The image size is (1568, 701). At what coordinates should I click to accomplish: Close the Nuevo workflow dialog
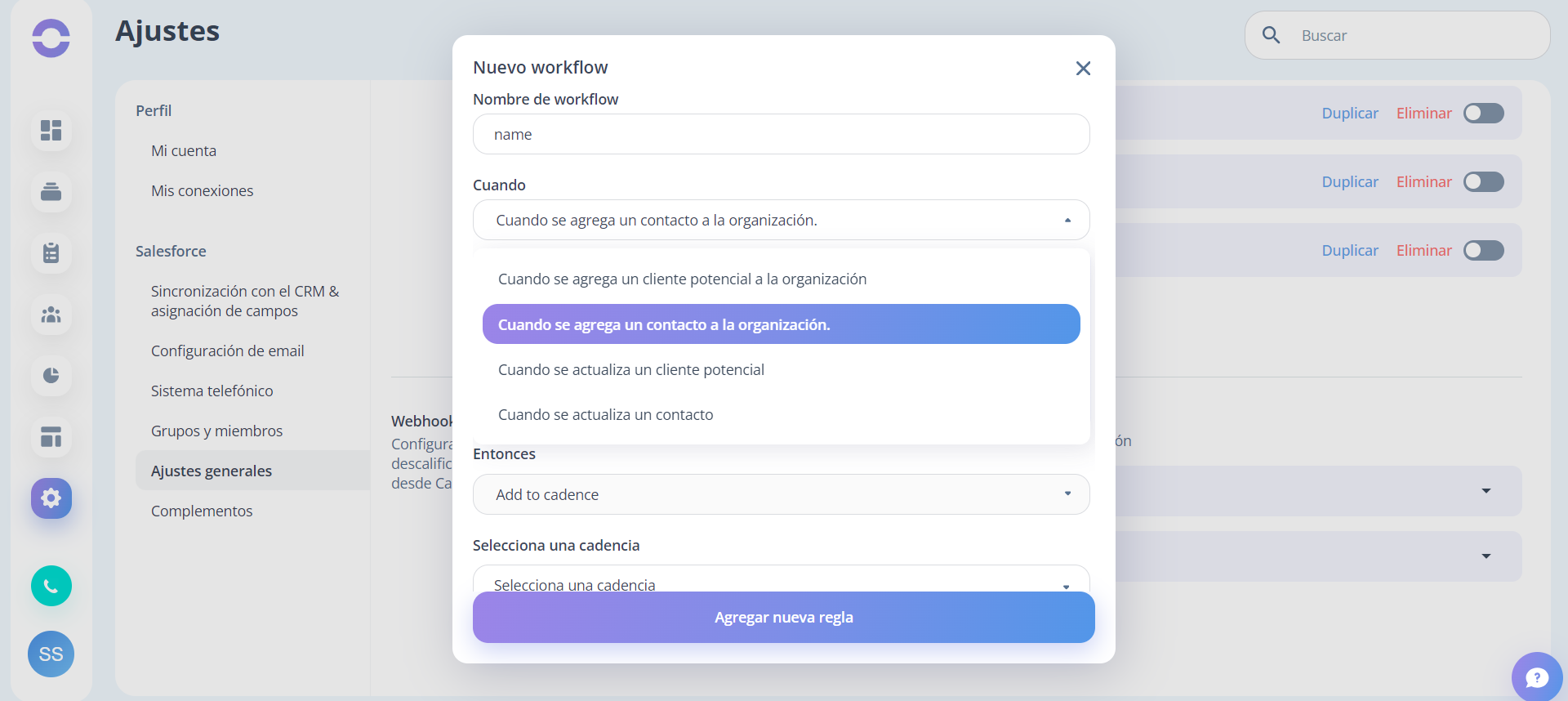pyautogui.click(x=1083, y=68)
